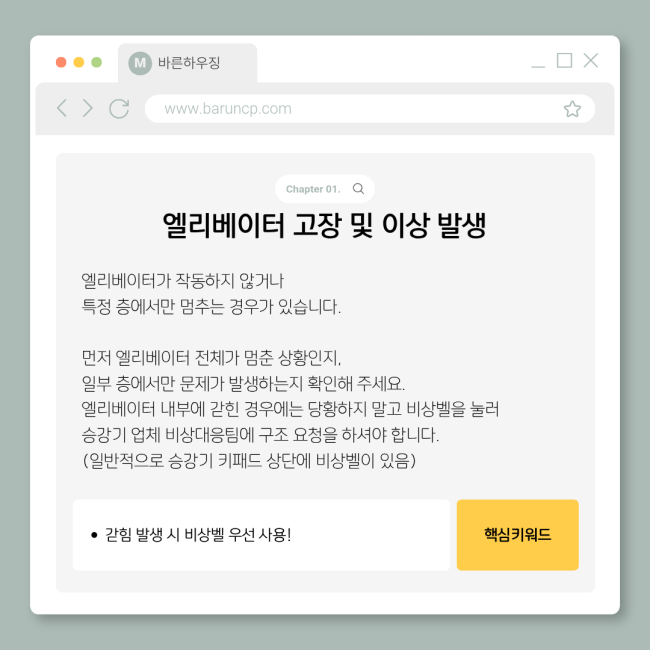The height and width of the screenshot is (650, 650).
Task: Click the first paragraph 엘리베이터가 작동하지 않거나
Action: pyautogui.click(x=211, y=294)
